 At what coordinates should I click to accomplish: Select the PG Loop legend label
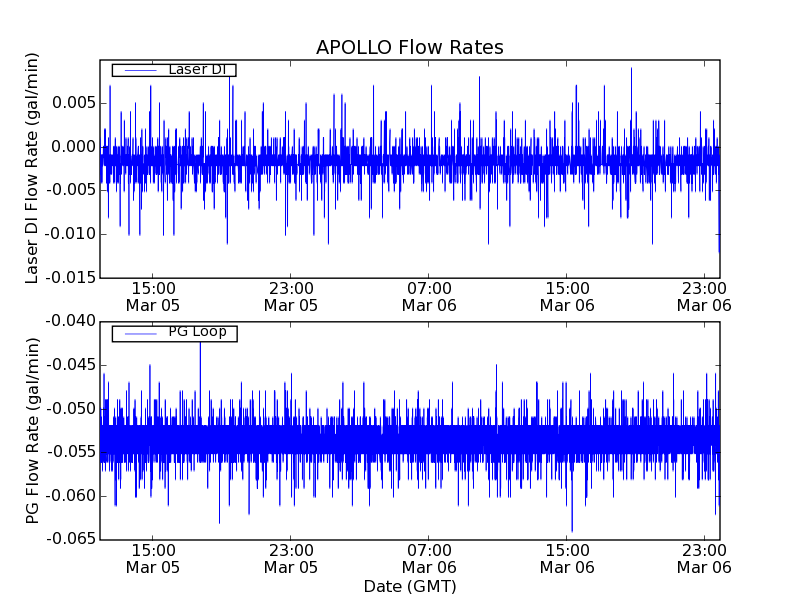[x=197, y=332]
